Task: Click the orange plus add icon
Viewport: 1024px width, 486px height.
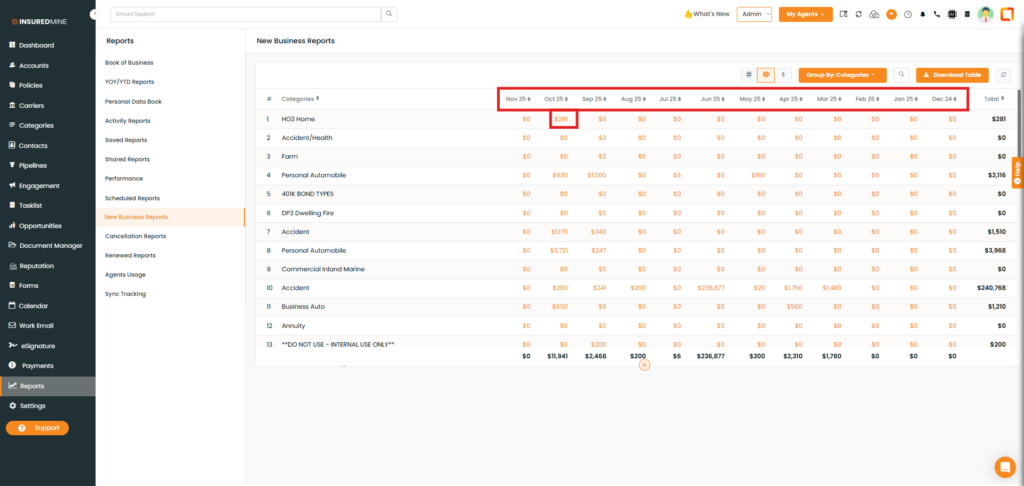Action: [x=891, y=14]
